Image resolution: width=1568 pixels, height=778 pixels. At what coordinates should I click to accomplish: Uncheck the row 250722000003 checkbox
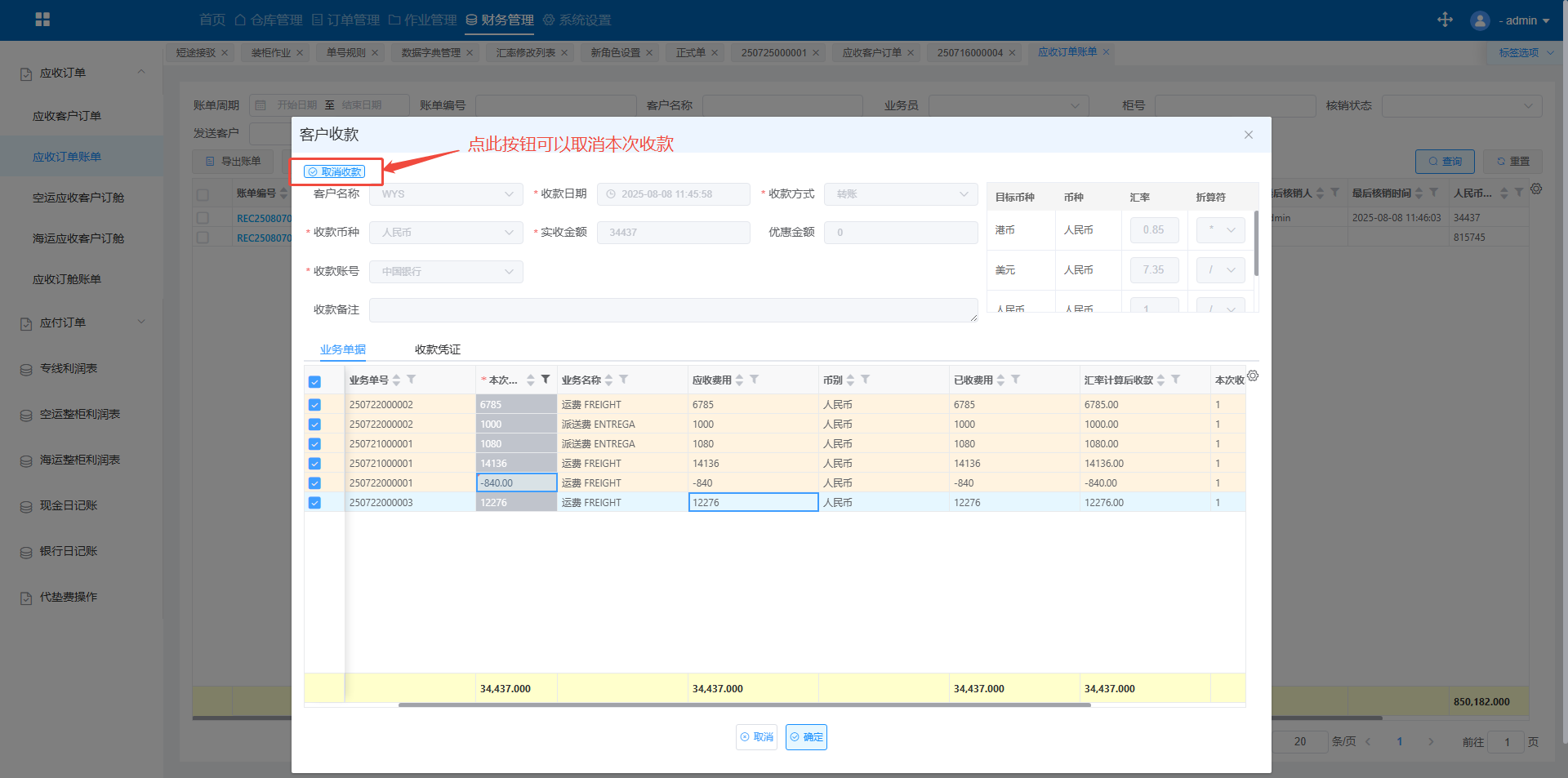[314, 503]
